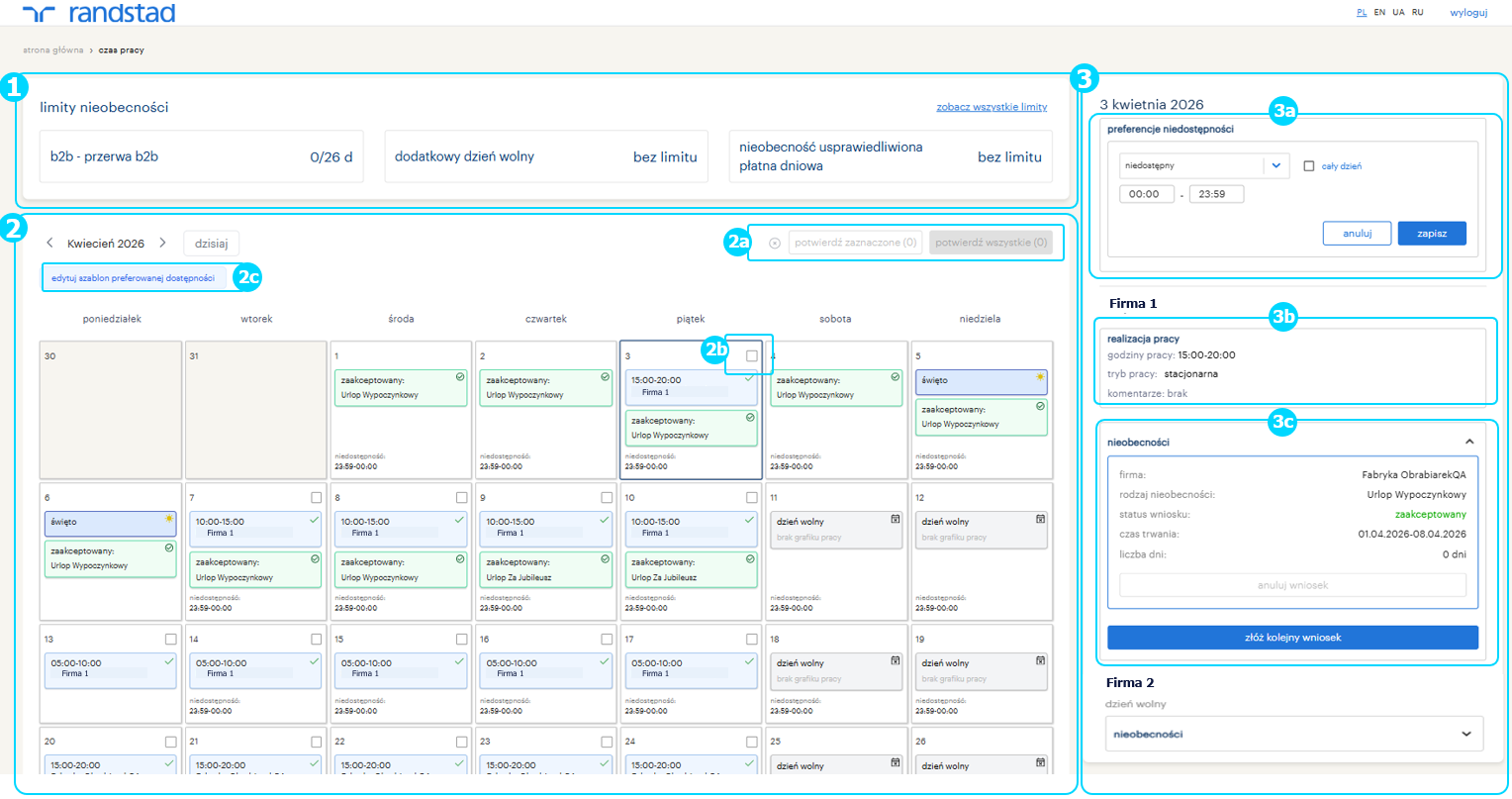Enable the 'cały dzień' checkbox
The height and width of the screenshot is (799, 1512).
1309,166
